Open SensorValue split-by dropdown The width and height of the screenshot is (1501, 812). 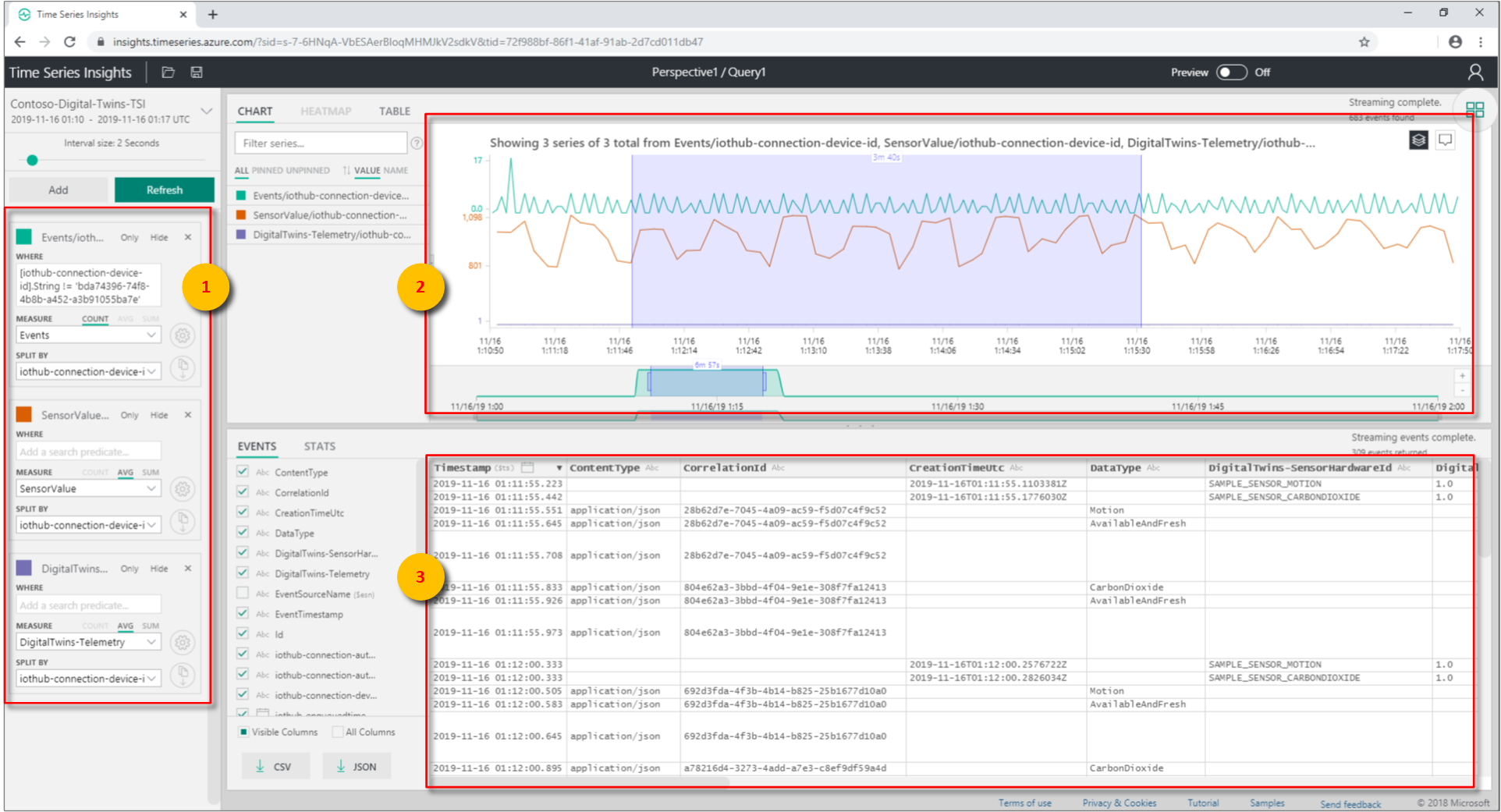click(x=88, y=526)
